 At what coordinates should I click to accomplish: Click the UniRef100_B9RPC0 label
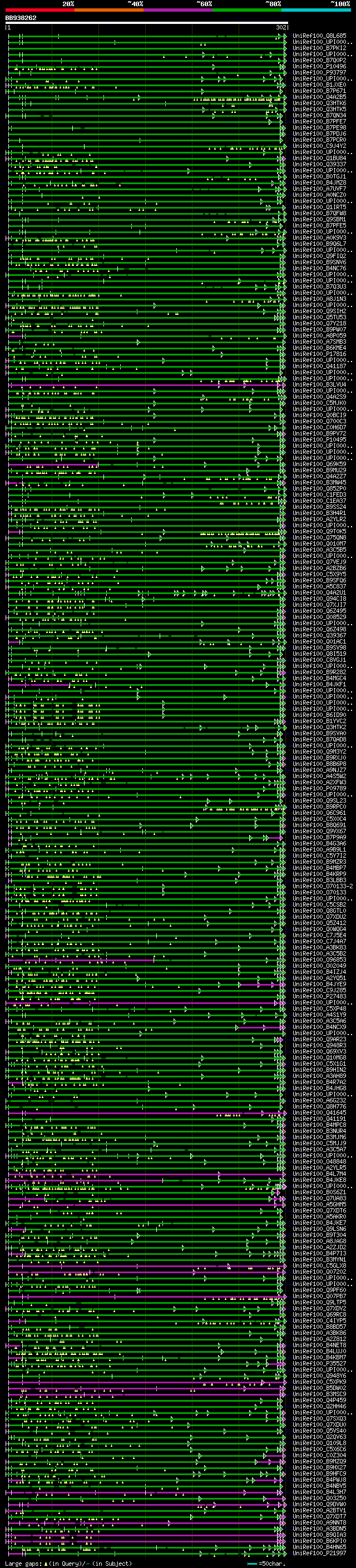point(319,807)
